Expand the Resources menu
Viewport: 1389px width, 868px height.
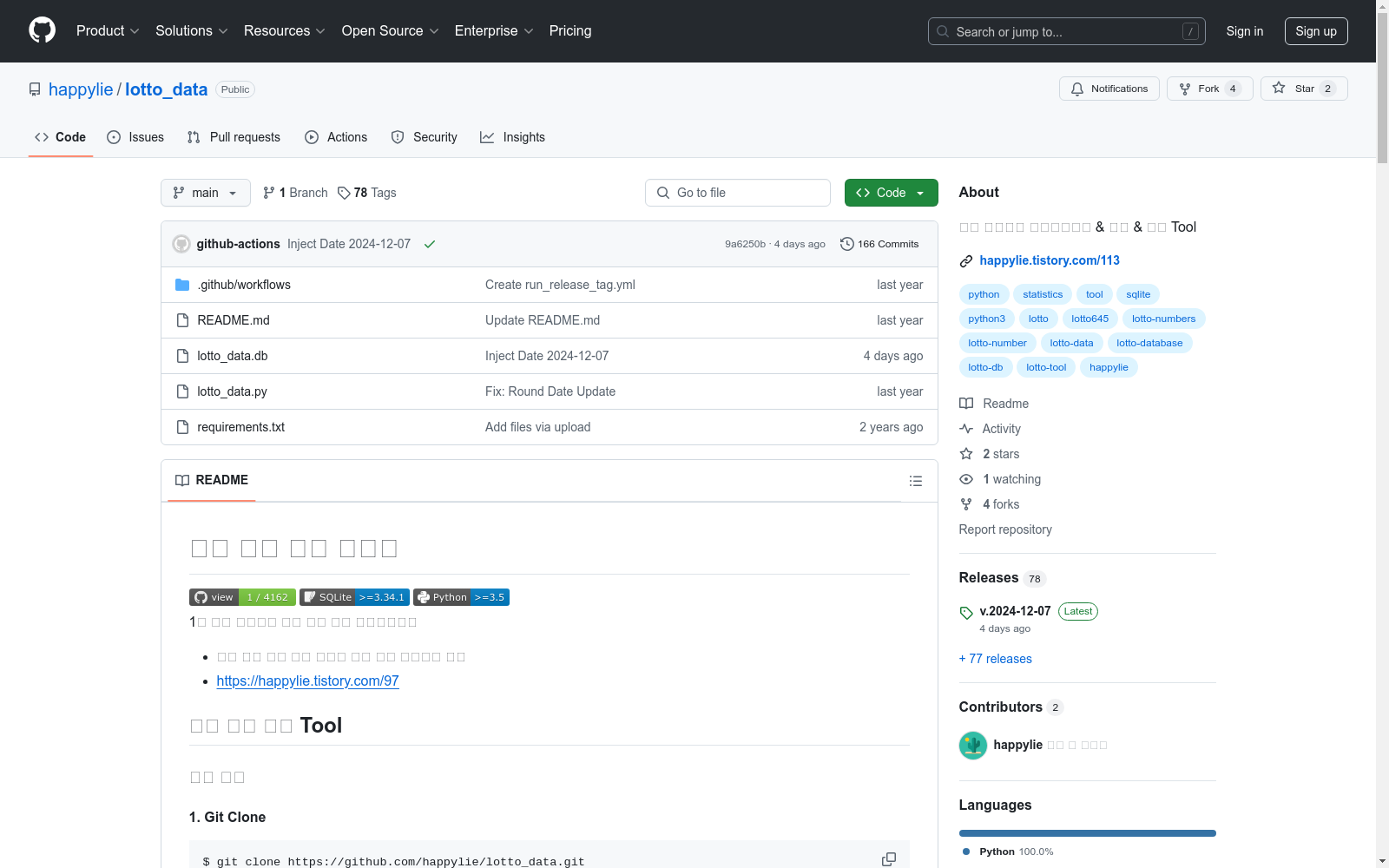tap(285, 31)
